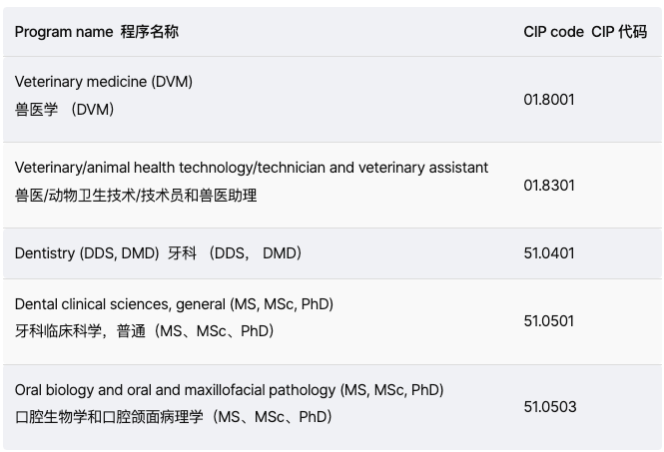Click the table header row background

[x=350, y=32]
